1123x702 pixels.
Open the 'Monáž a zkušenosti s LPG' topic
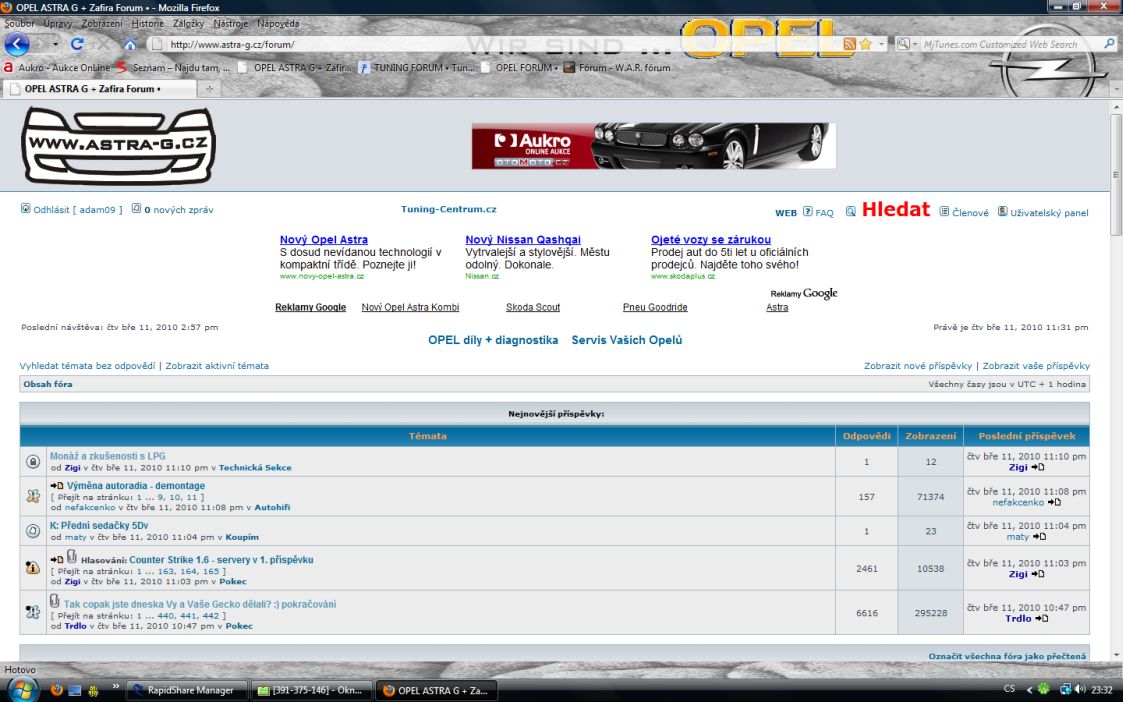click(x=107, y=456)
